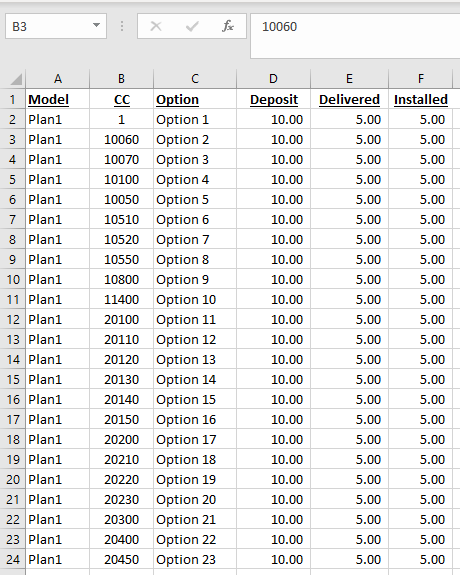Click the CC header cell
Screen dimensions: 460x575
click(x=121, y=99)
